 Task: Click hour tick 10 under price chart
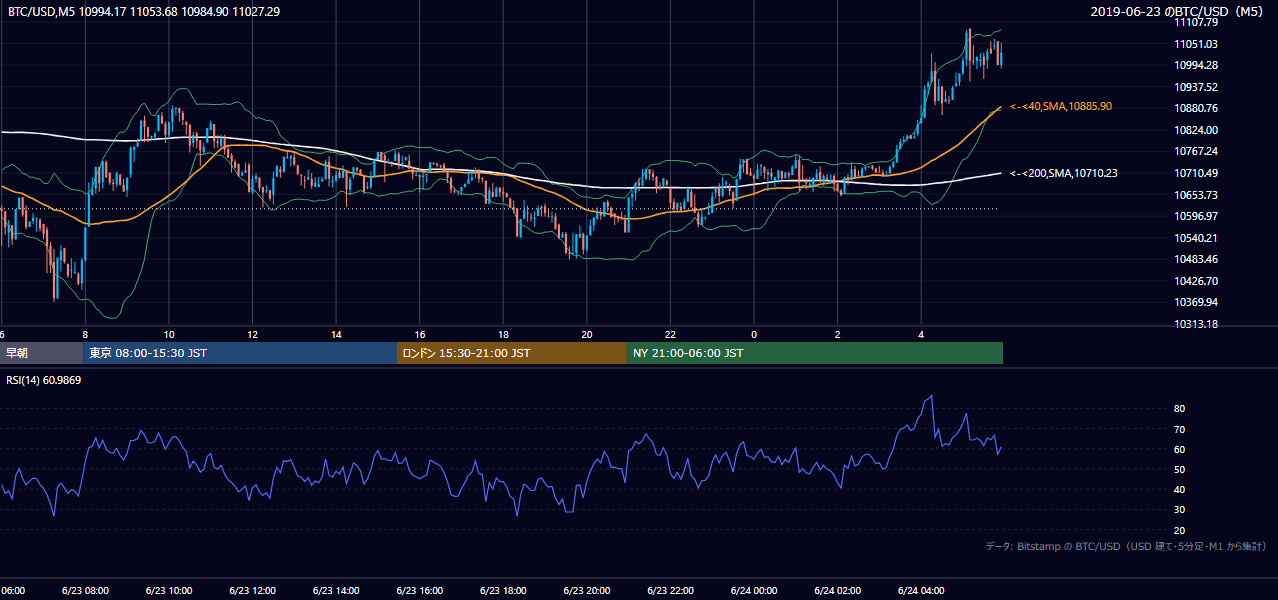coord(169,335)
